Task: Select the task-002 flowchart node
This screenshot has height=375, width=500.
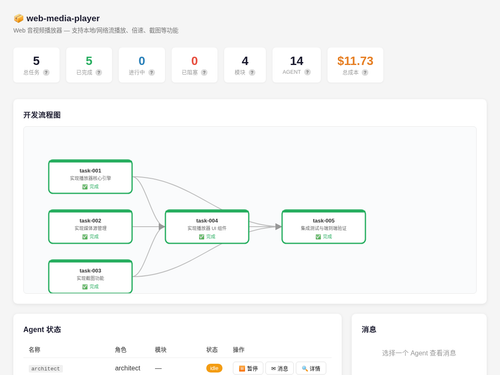Action: (x=90, y=227)
